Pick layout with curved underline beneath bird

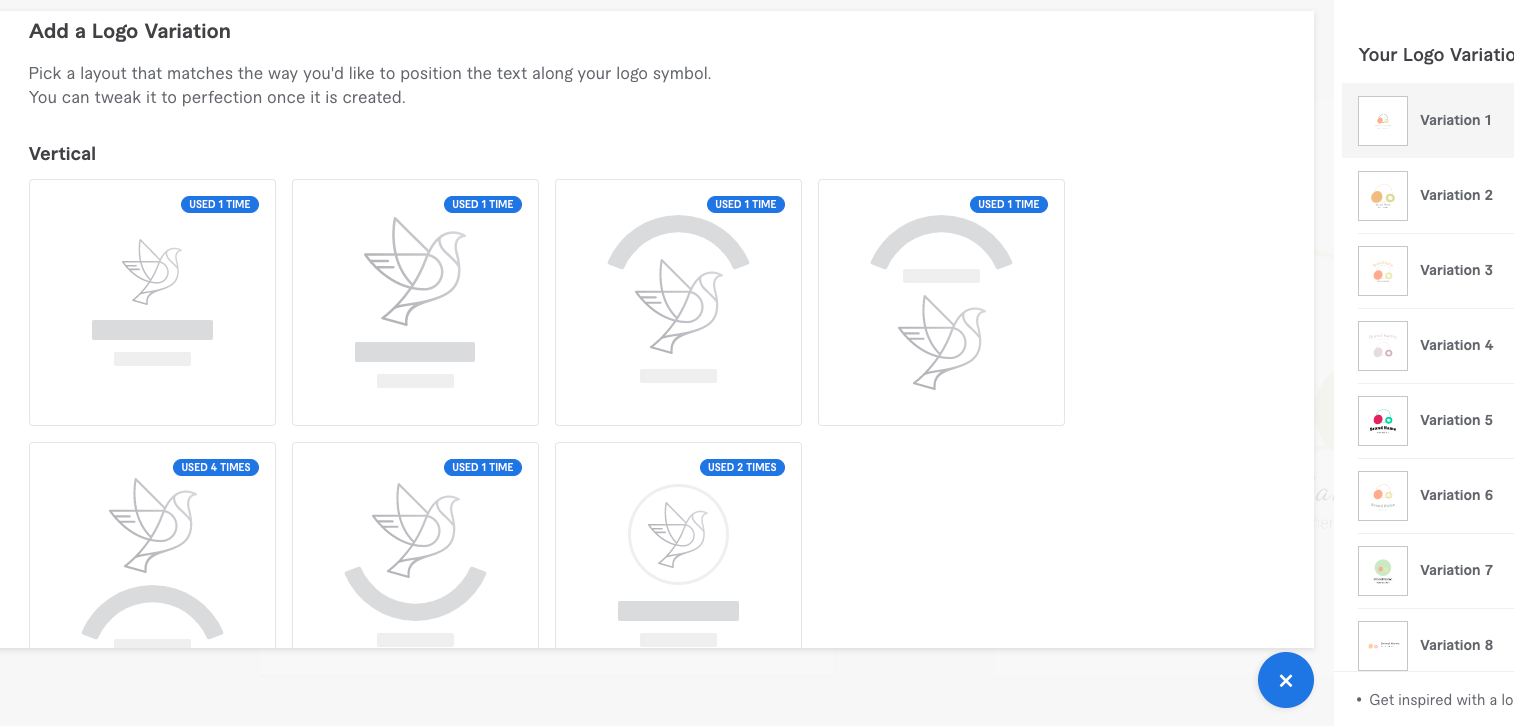tap(415, 545)
